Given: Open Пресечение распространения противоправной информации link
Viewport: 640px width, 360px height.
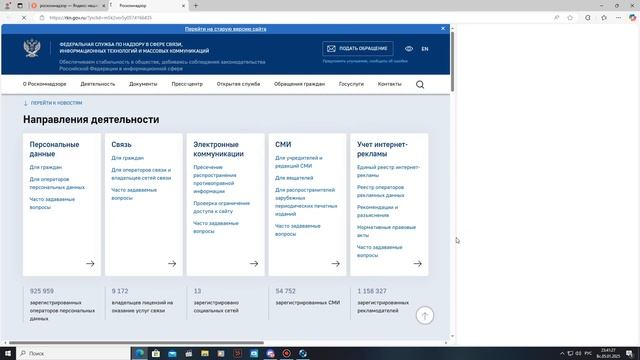Looking at the screenshot, I should [x=215, y=179].
